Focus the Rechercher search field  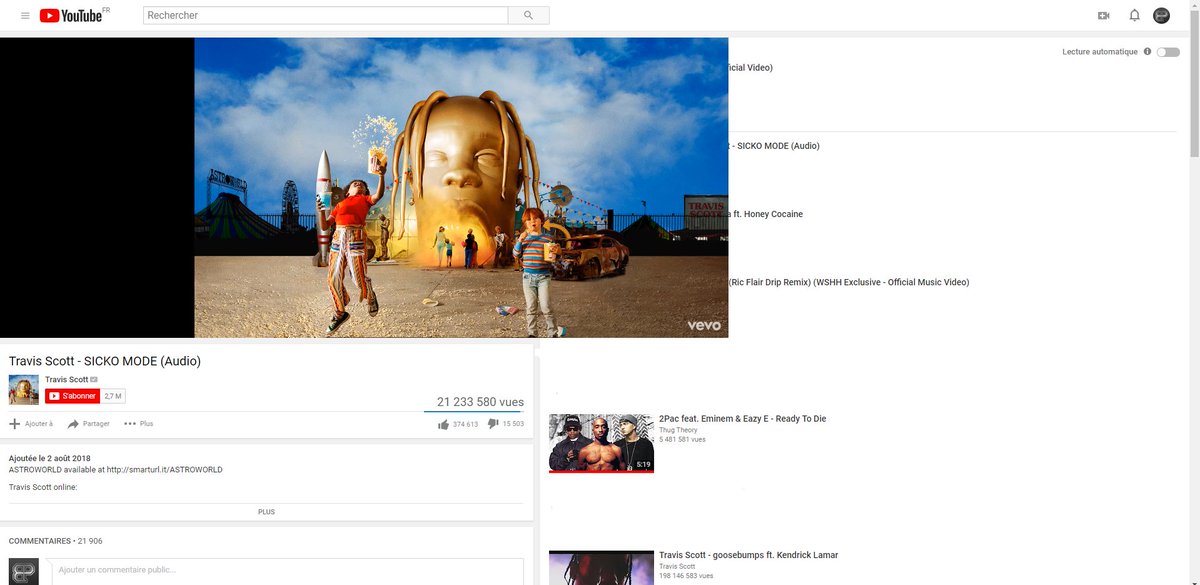[x=325, y=15]
